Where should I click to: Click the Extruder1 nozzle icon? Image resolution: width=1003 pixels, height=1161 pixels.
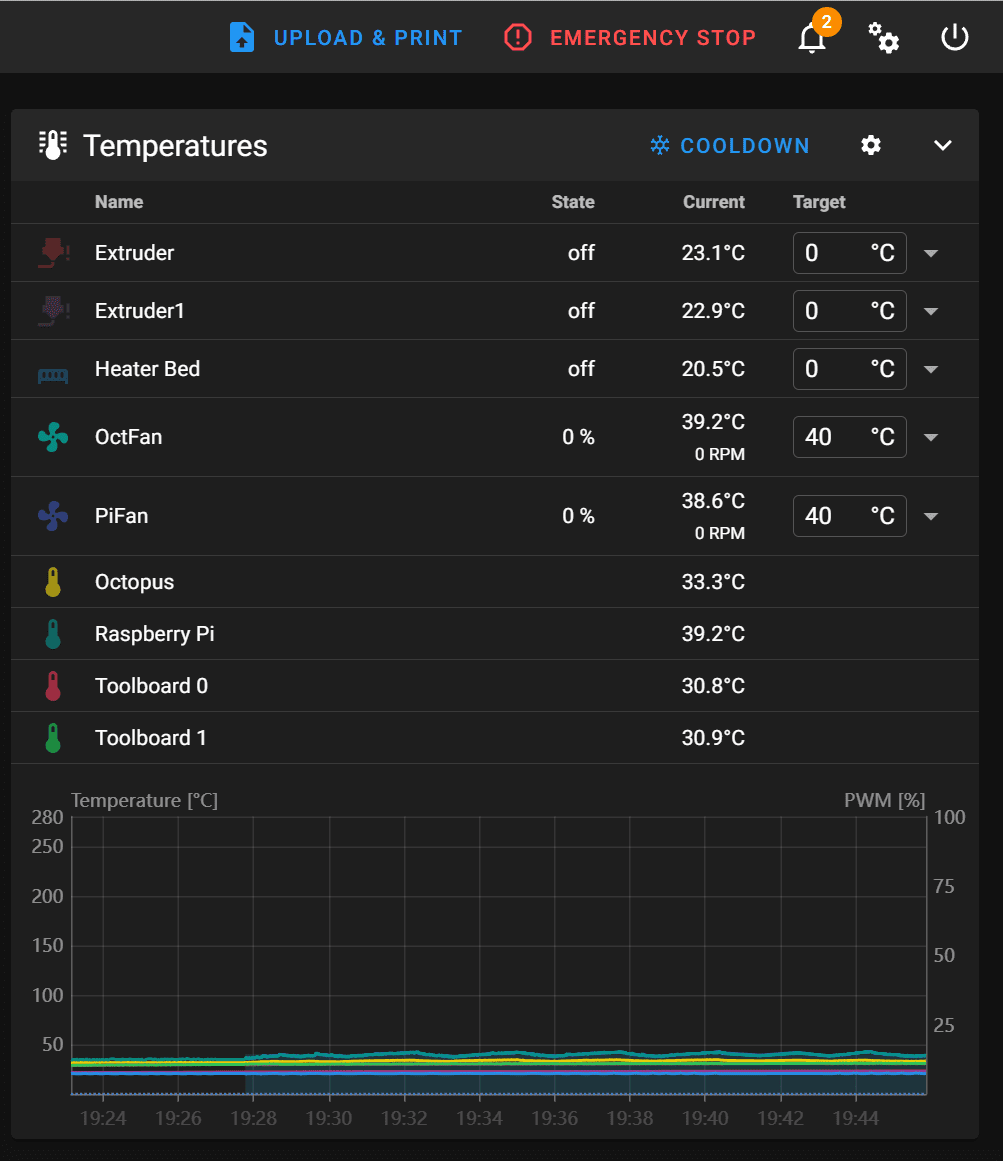point(53,311)
